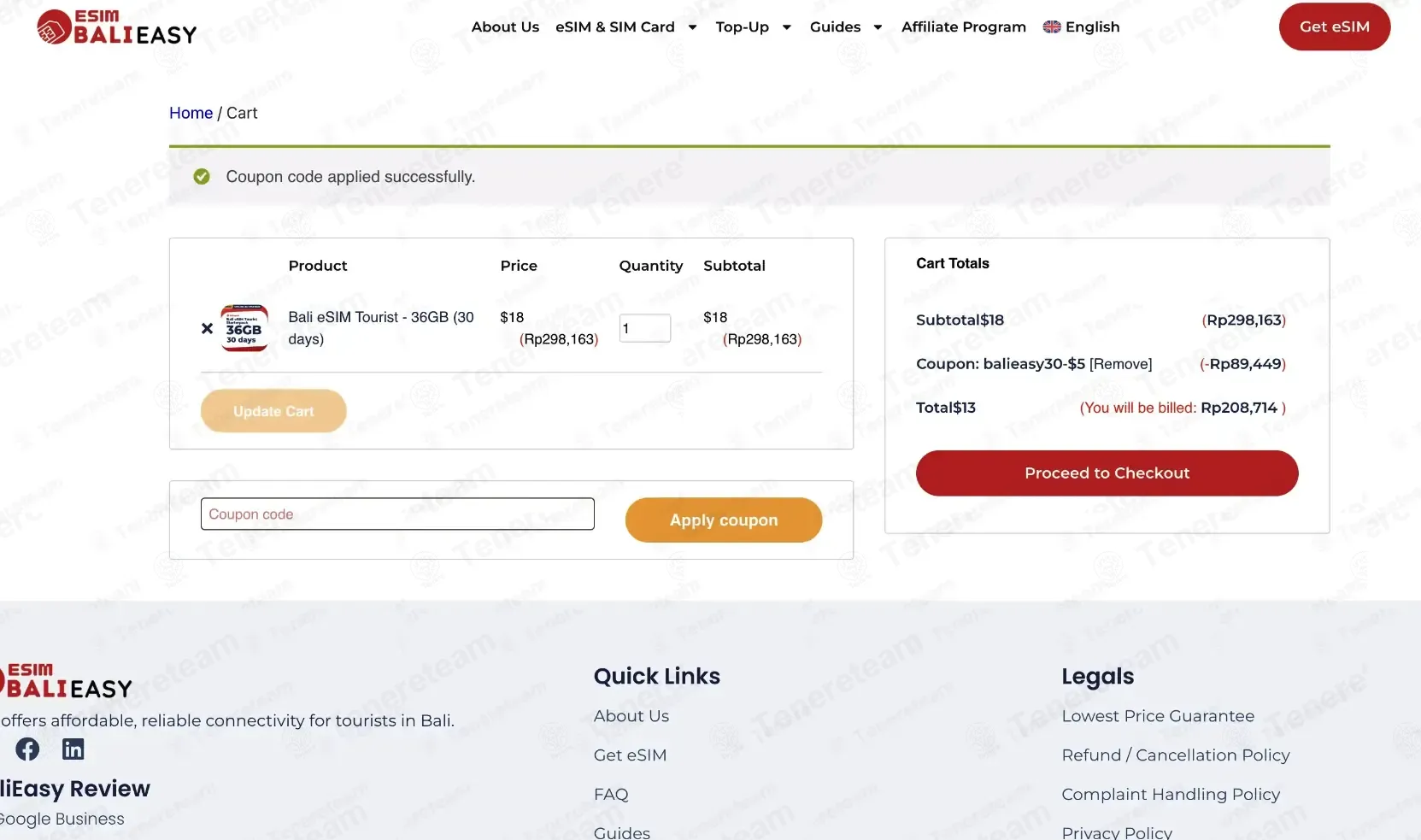Open the English language selector
This screenshot has height=840, width=1421.
1082,27
